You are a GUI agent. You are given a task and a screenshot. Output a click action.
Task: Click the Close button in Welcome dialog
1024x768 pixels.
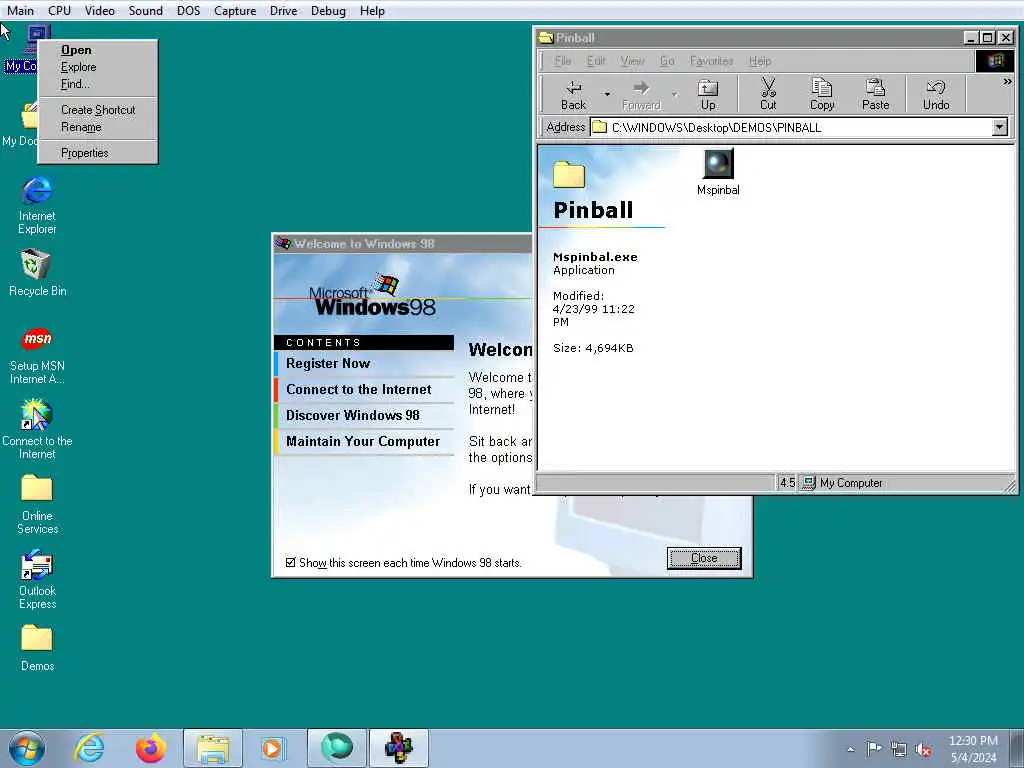point(704,558)
